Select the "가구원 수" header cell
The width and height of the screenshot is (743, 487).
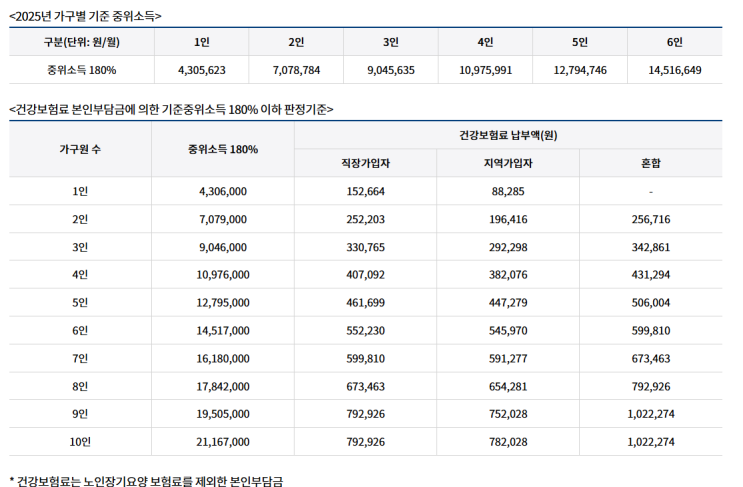pyautogui.click(x=80, y=149)
